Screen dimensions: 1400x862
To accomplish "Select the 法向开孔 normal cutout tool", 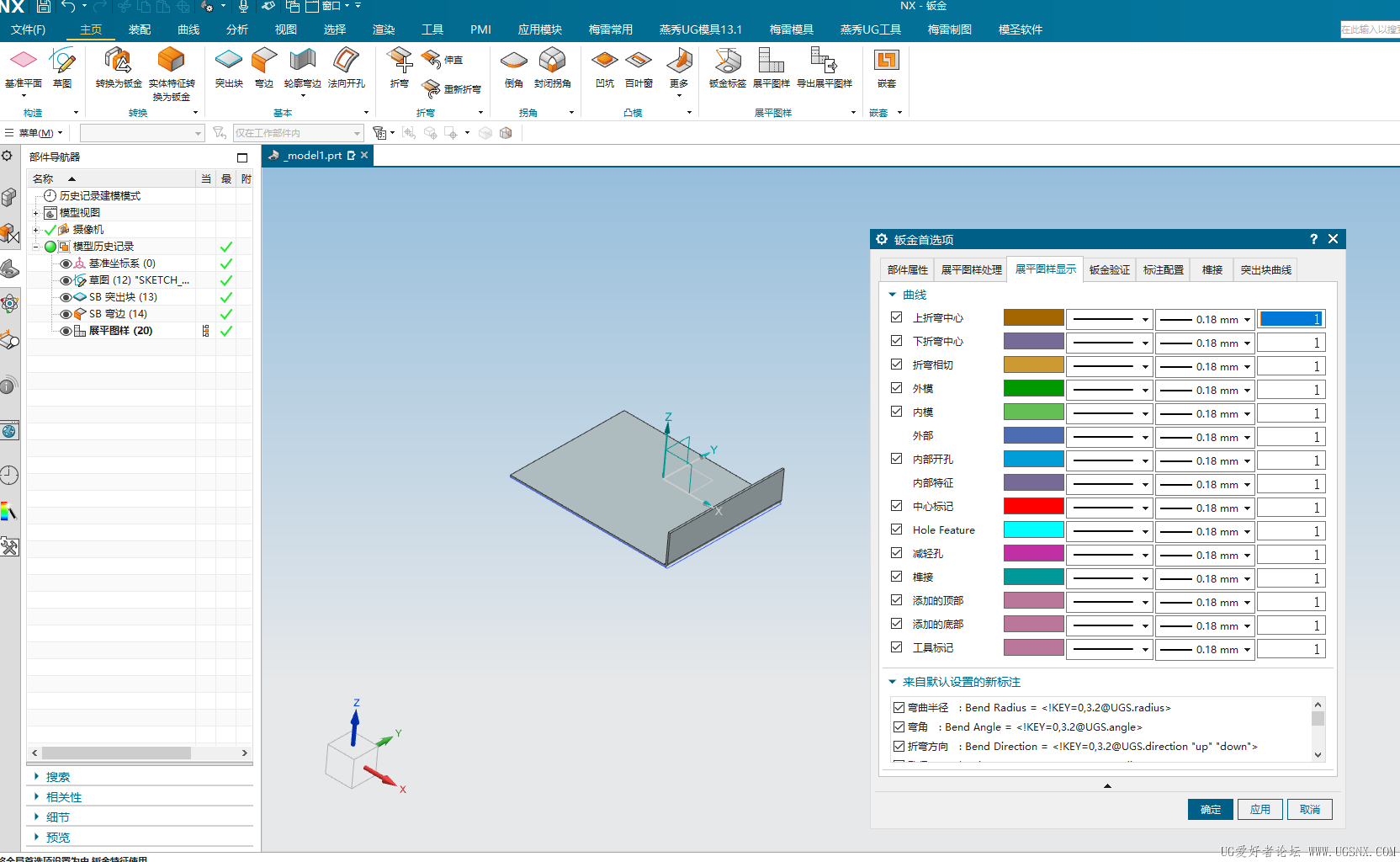I will point(347,67).
